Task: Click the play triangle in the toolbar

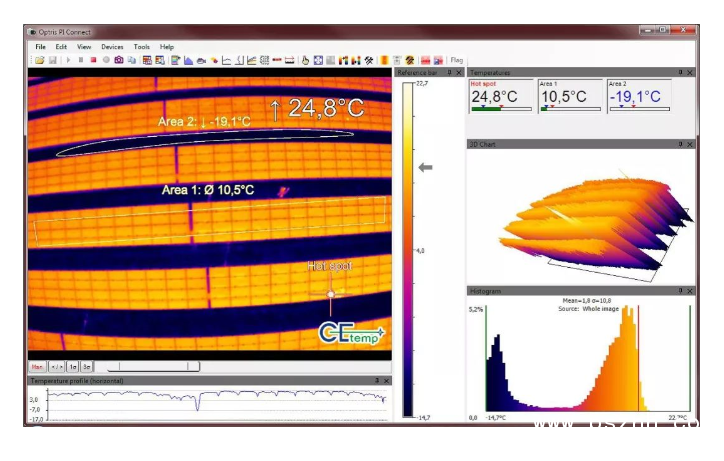Action: [68, 60]
